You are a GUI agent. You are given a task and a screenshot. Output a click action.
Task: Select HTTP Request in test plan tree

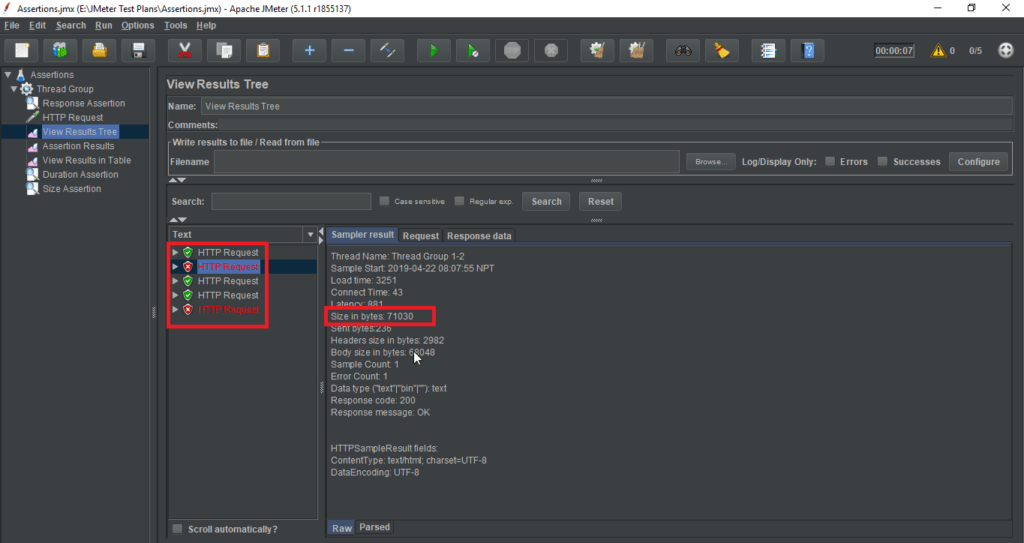coord(72,118)
